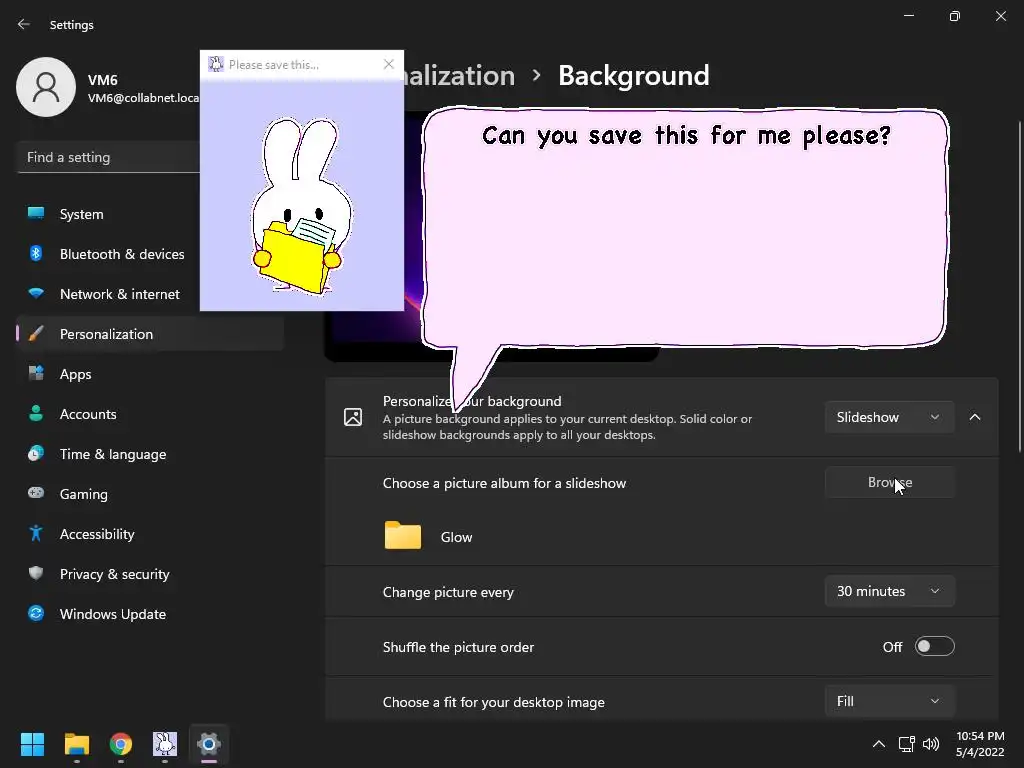This screenshot has height=768, width=1024.
Task: Click the bunny icon in the popup title bar
Action: click(x=216, y=64)
